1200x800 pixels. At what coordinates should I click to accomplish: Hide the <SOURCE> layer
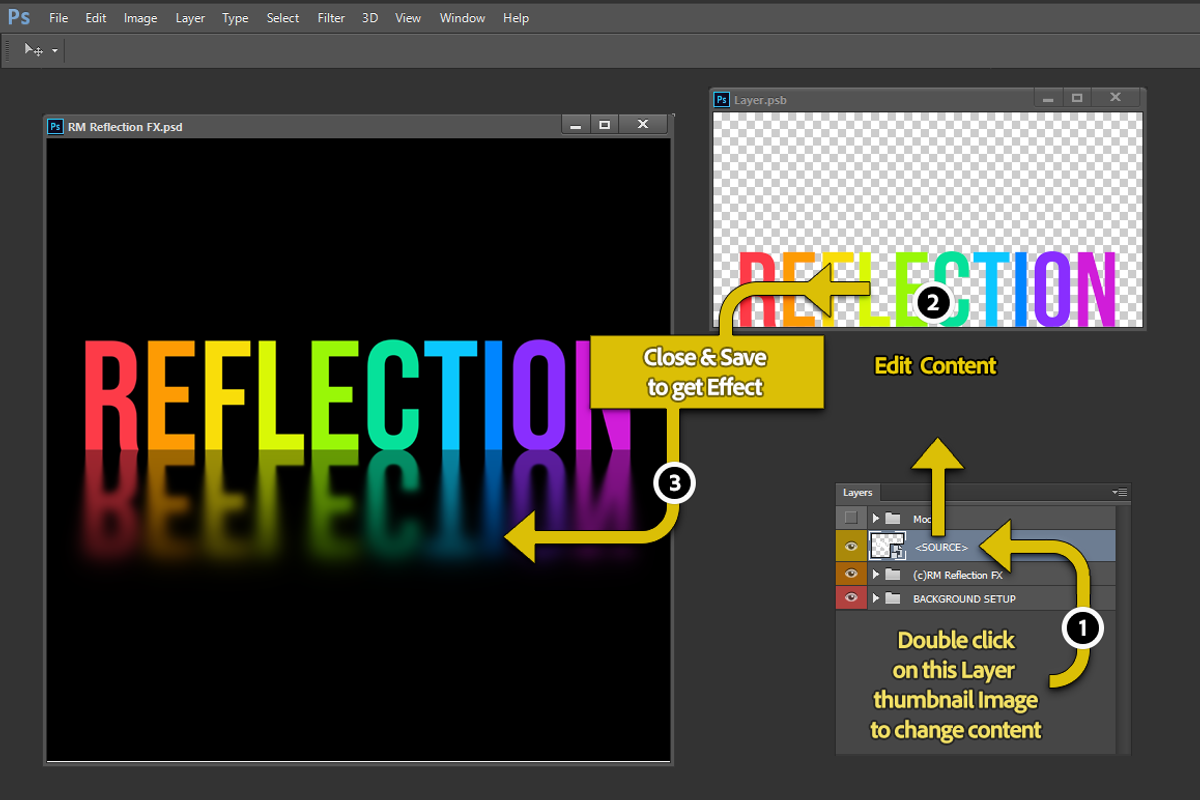[851, 546]
